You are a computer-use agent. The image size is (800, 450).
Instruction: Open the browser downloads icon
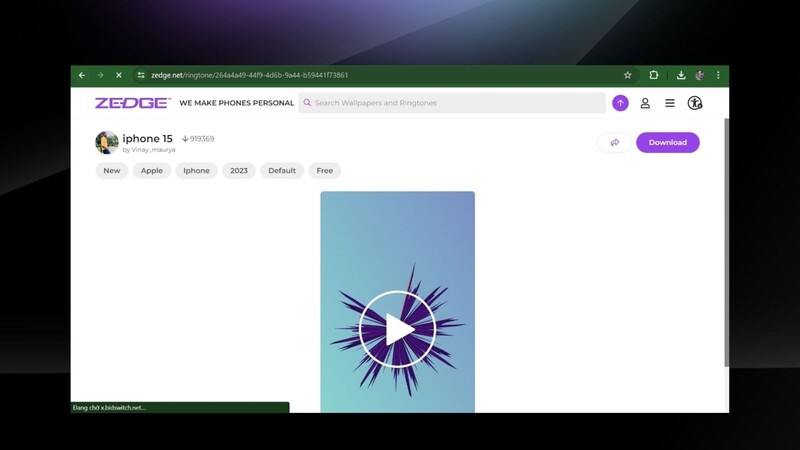click(681, 75)
